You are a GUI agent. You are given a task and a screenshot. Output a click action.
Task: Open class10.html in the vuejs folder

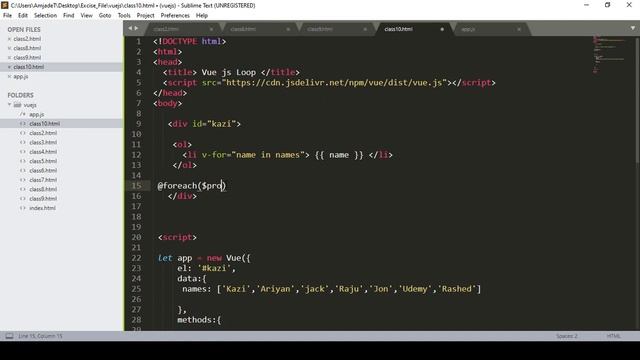coord(44,124)
